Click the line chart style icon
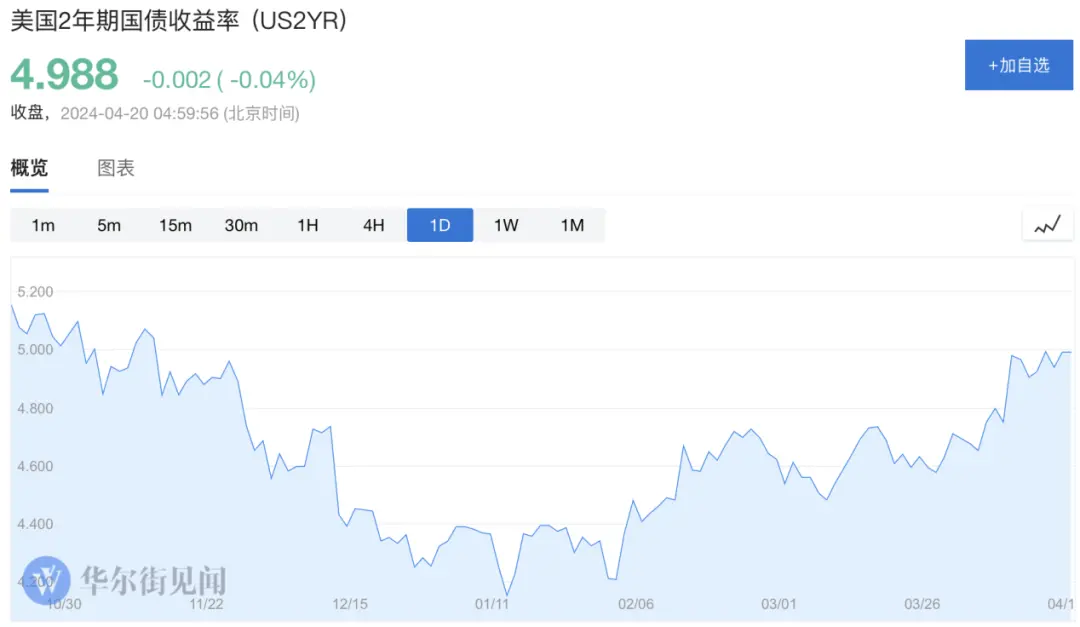The width and height of the screenshot is (1080, 627). (1047, 225)
